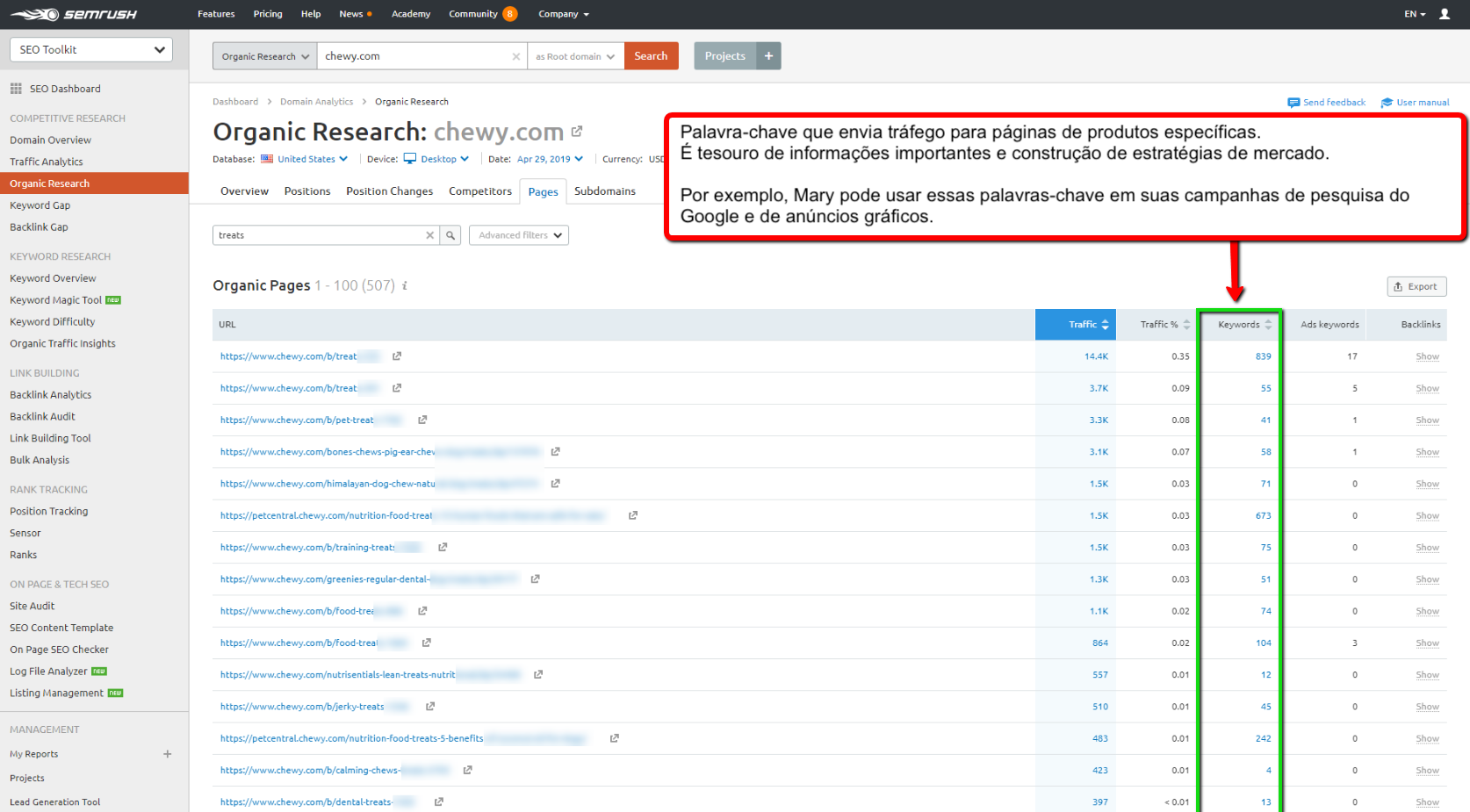1470x812 pixels.
Task: Run the URL filter search magnifier
Action: 450,235
